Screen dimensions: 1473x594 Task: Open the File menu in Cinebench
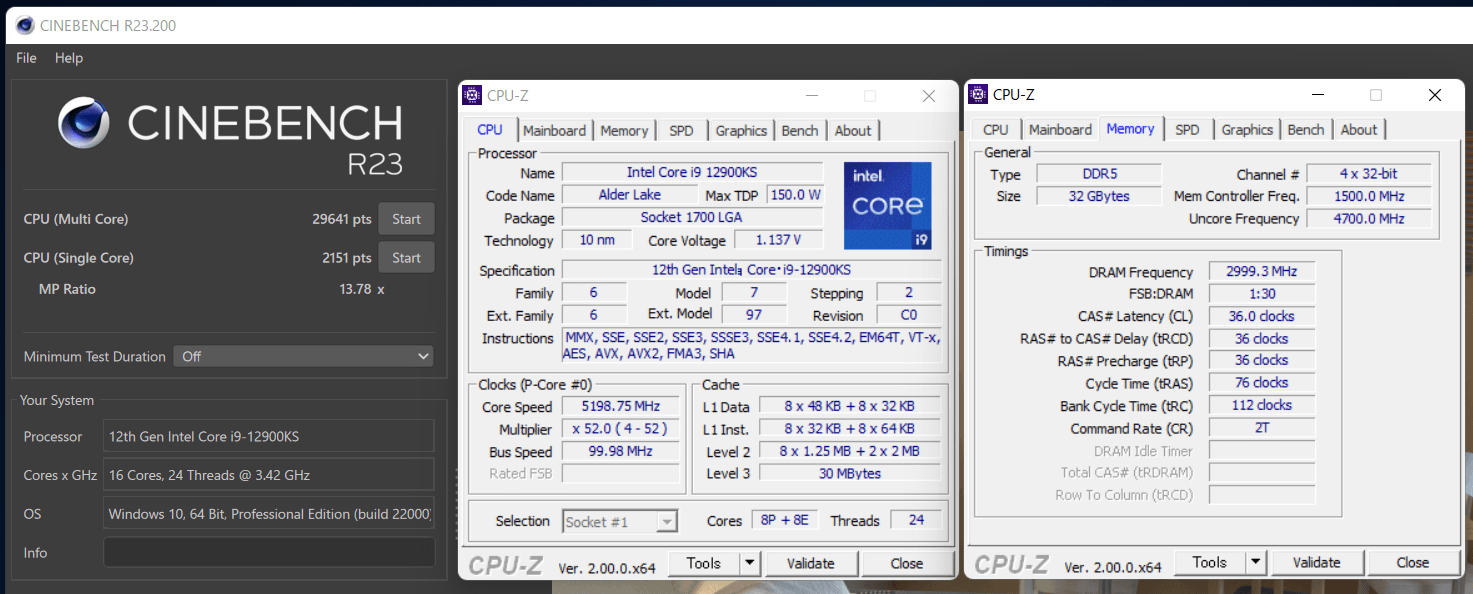26,58
